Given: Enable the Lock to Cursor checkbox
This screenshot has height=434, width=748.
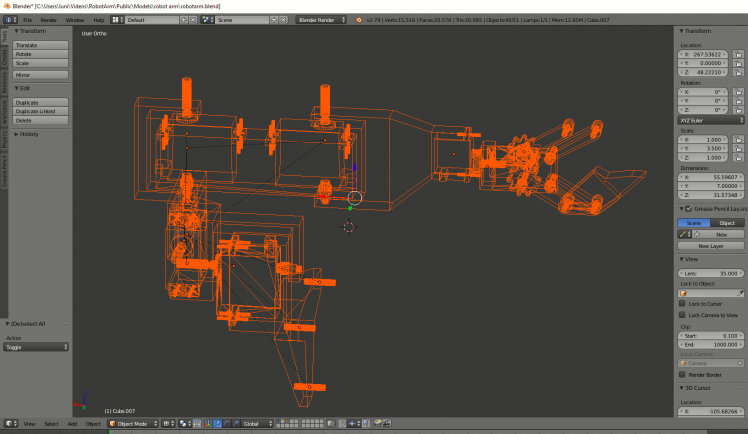Looking at the screenshot, I should pos(682,304).
